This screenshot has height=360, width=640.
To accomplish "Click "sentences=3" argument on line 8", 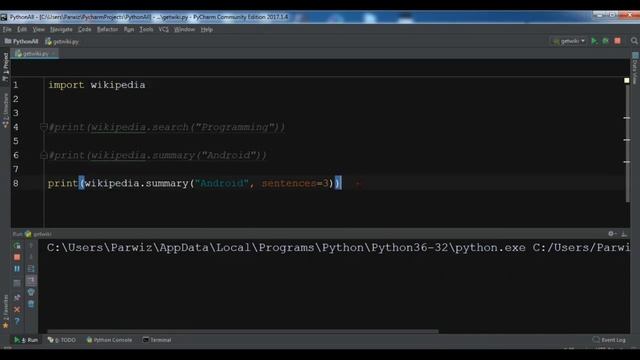I will point(295,183).
